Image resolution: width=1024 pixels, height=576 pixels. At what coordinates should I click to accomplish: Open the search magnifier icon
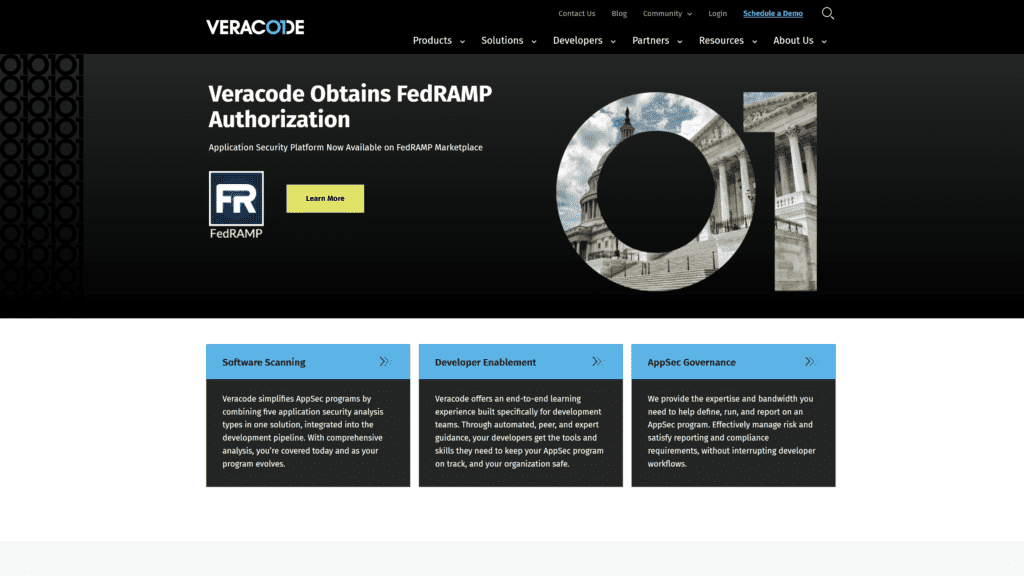(827, 13)
